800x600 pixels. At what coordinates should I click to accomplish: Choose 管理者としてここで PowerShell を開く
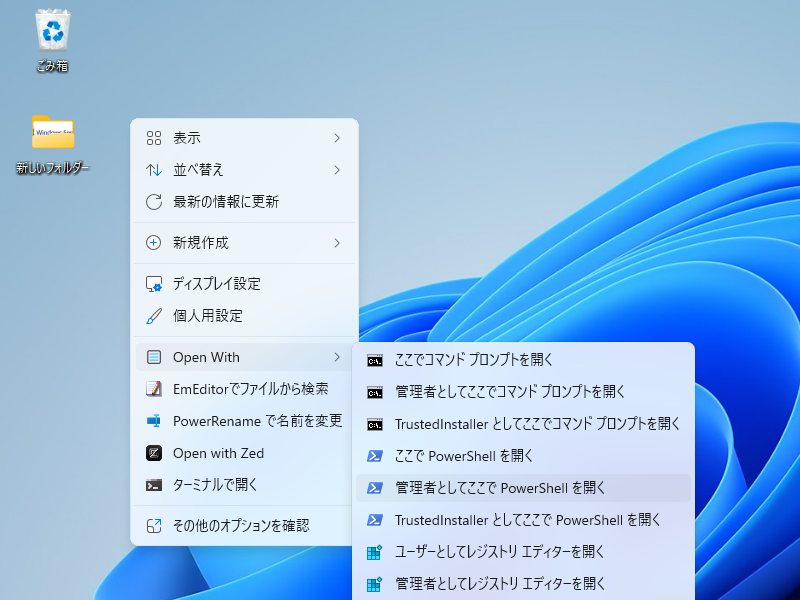(500, 488)
